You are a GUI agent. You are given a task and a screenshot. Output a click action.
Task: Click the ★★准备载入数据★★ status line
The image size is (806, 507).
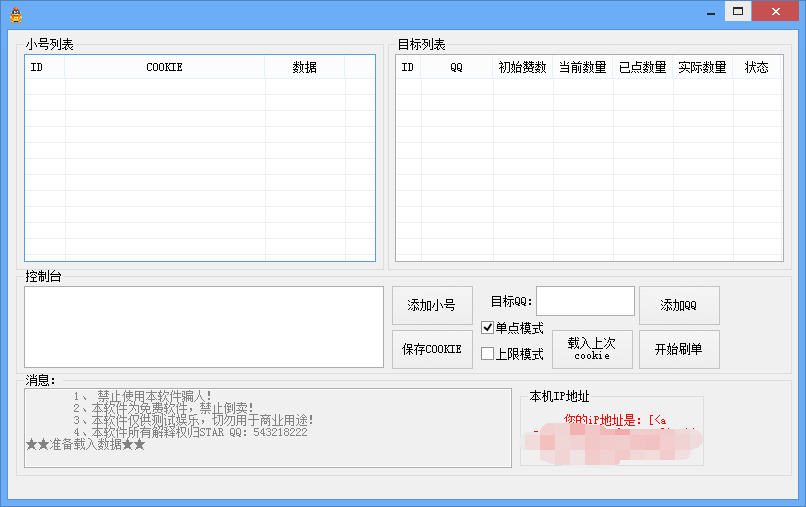coord(85,444)
